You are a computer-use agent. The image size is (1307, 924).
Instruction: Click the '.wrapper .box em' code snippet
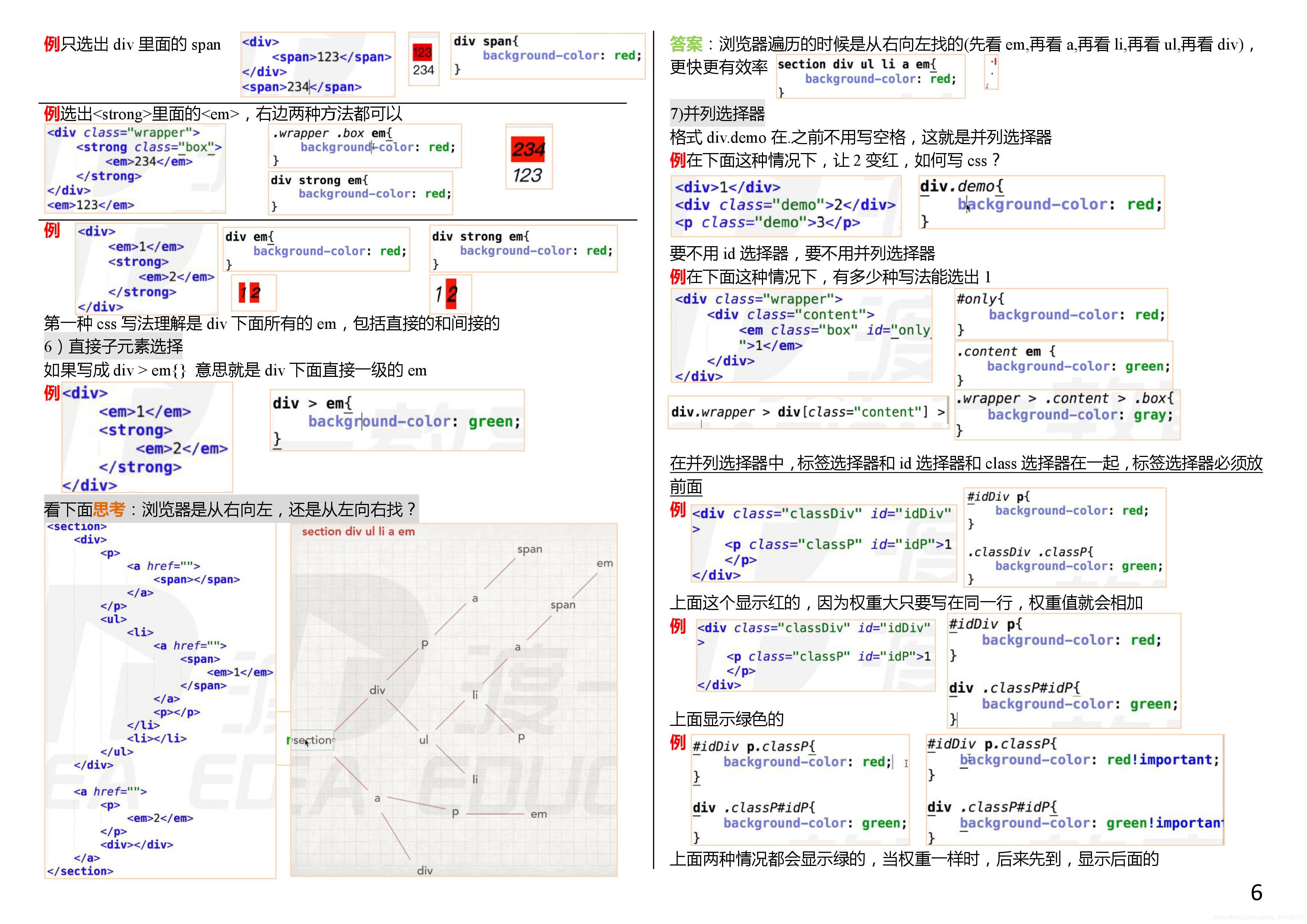click(x=364, y=146)
